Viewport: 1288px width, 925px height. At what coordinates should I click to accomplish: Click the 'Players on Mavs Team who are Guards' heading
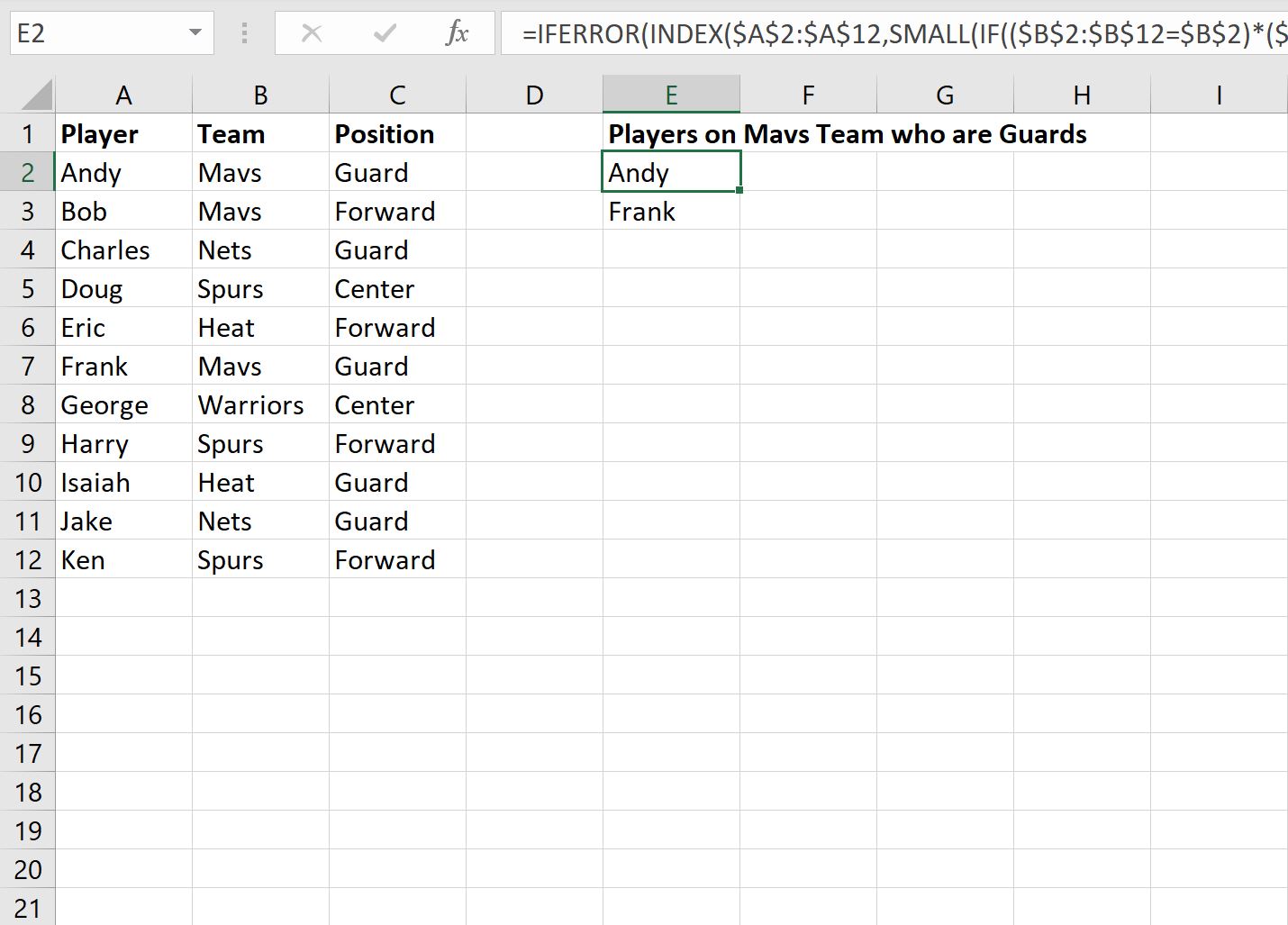coord(848,133)
